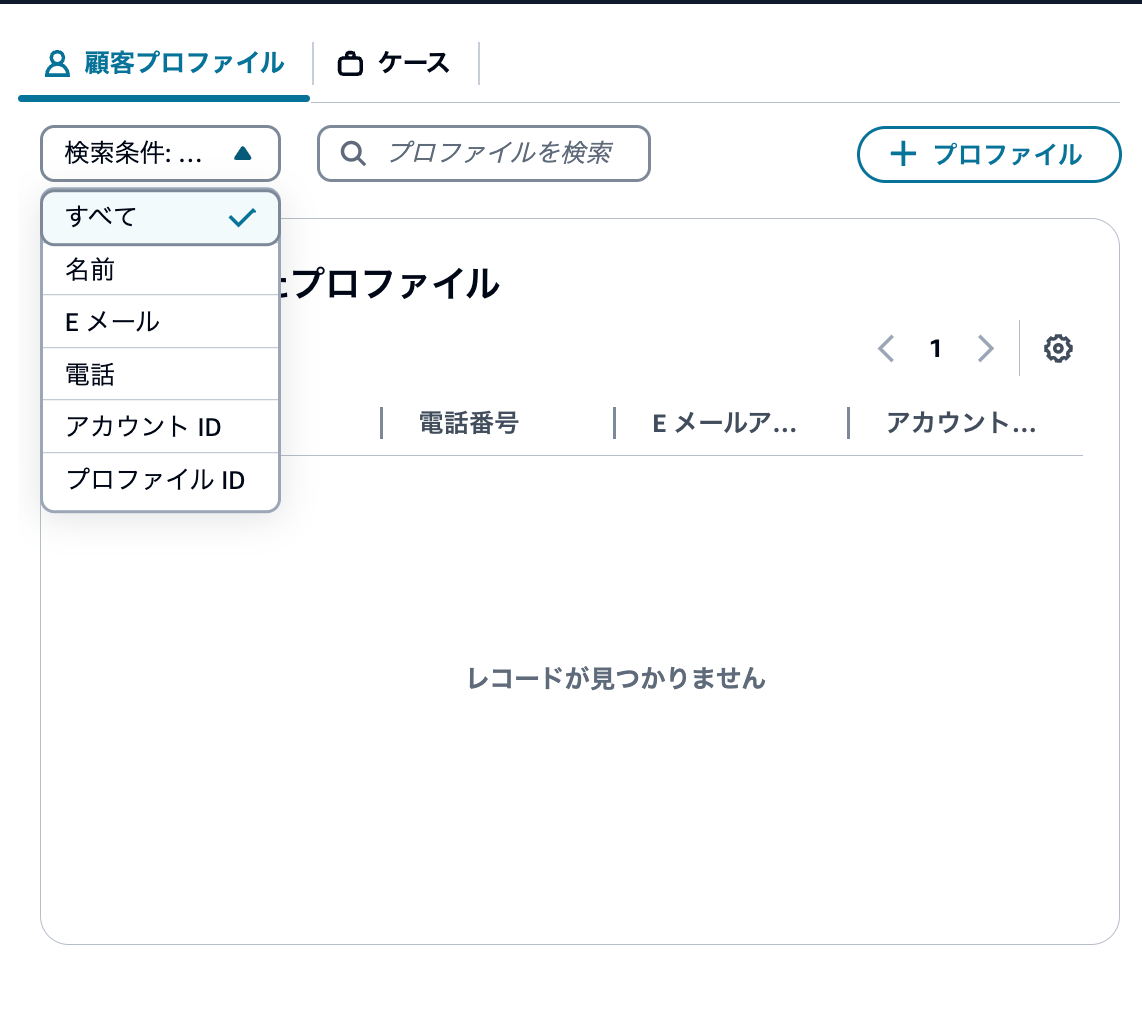1142x1010 pixels.
Task: Collapse the 検索条件 dropdown
Action: [160, 154]
